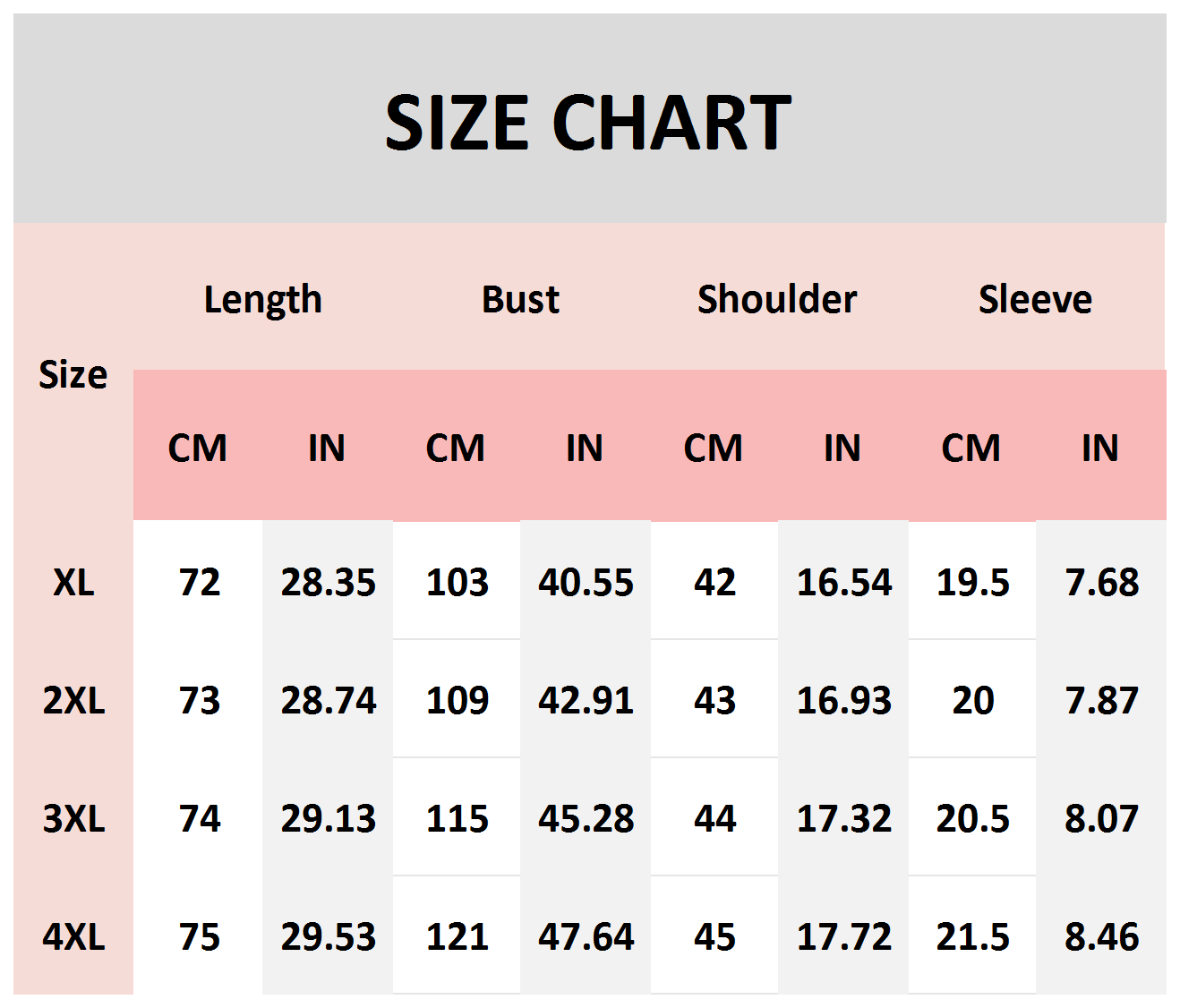Click the XL sleeve value 19.5
This screenshot has height=1008, width=1180.
(972, 583)
